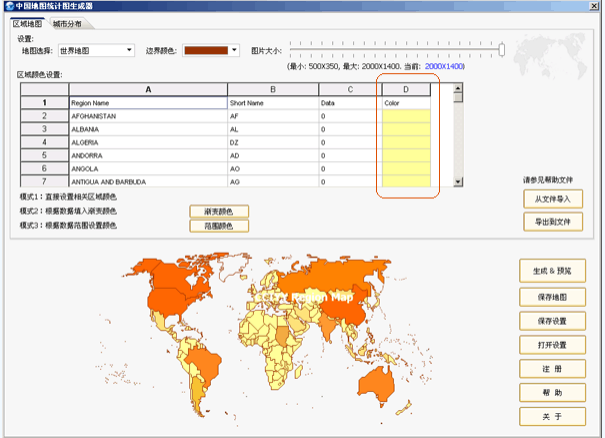Viewport: 605px width, 438px height.
Task: Close the window with the X button
Action: tap(594, 6)
